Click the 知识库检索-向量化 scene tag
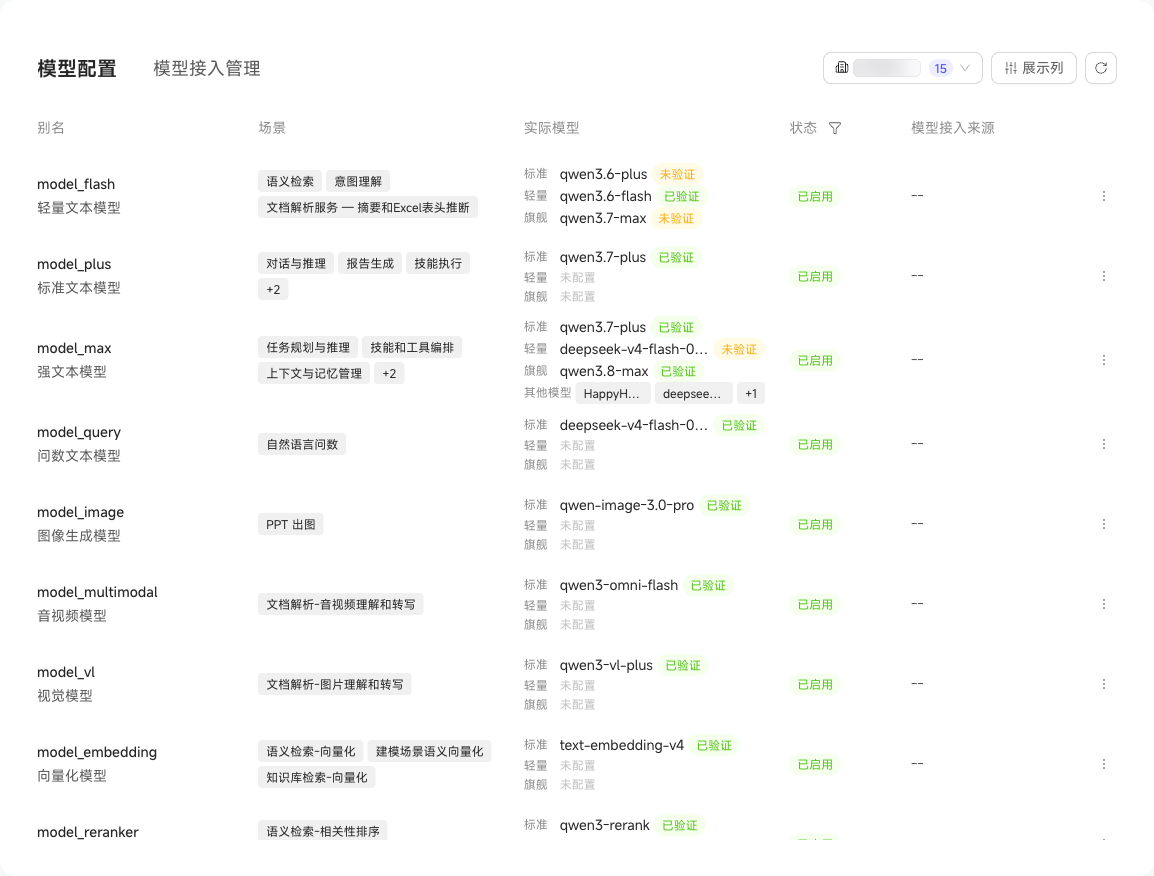 [x=316, y=777]
